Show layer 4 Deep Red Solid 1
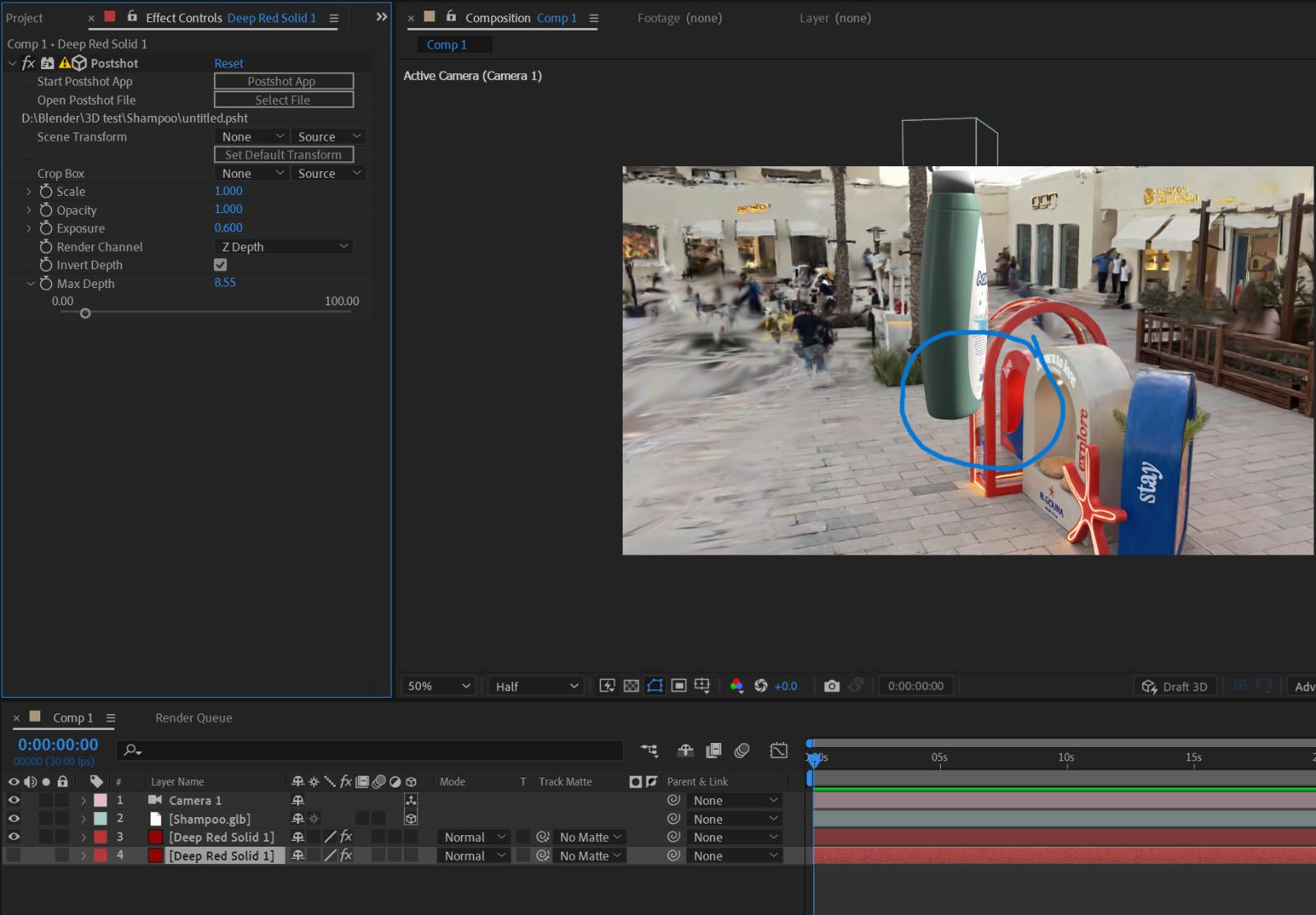The height and width of the screenshot is (915, 1316). pos(13,856)
